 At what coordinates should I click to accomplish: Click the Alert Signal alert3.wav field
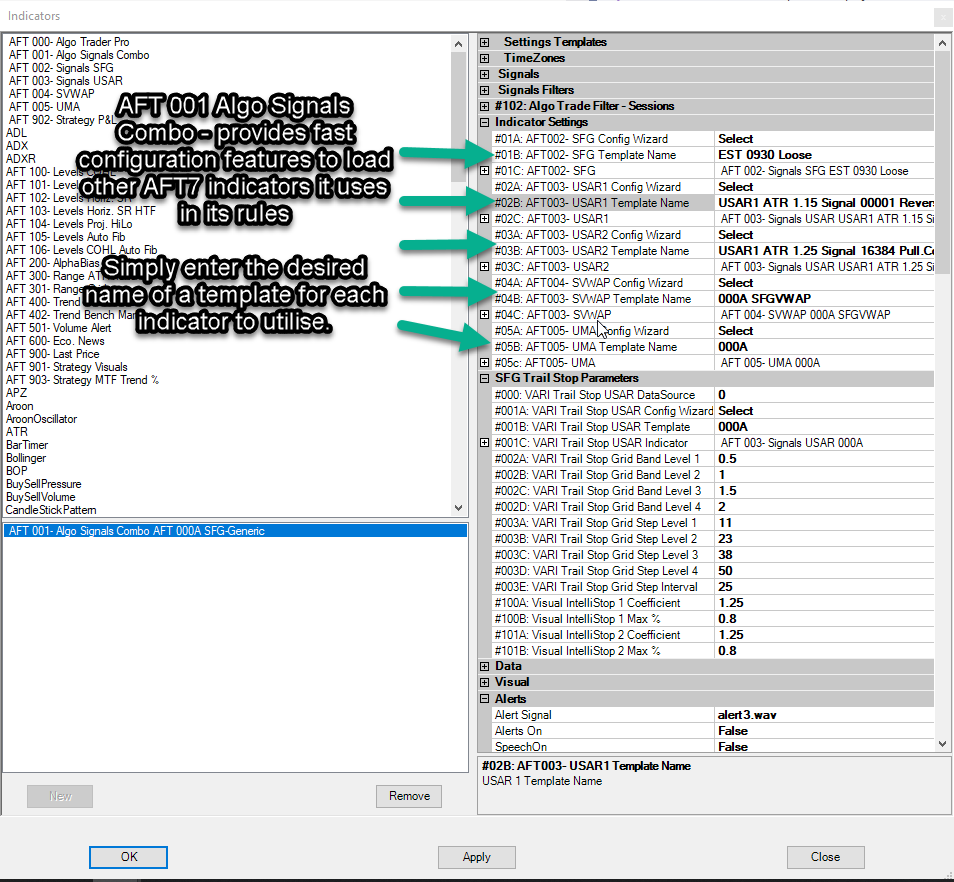(x=824, y=715)
